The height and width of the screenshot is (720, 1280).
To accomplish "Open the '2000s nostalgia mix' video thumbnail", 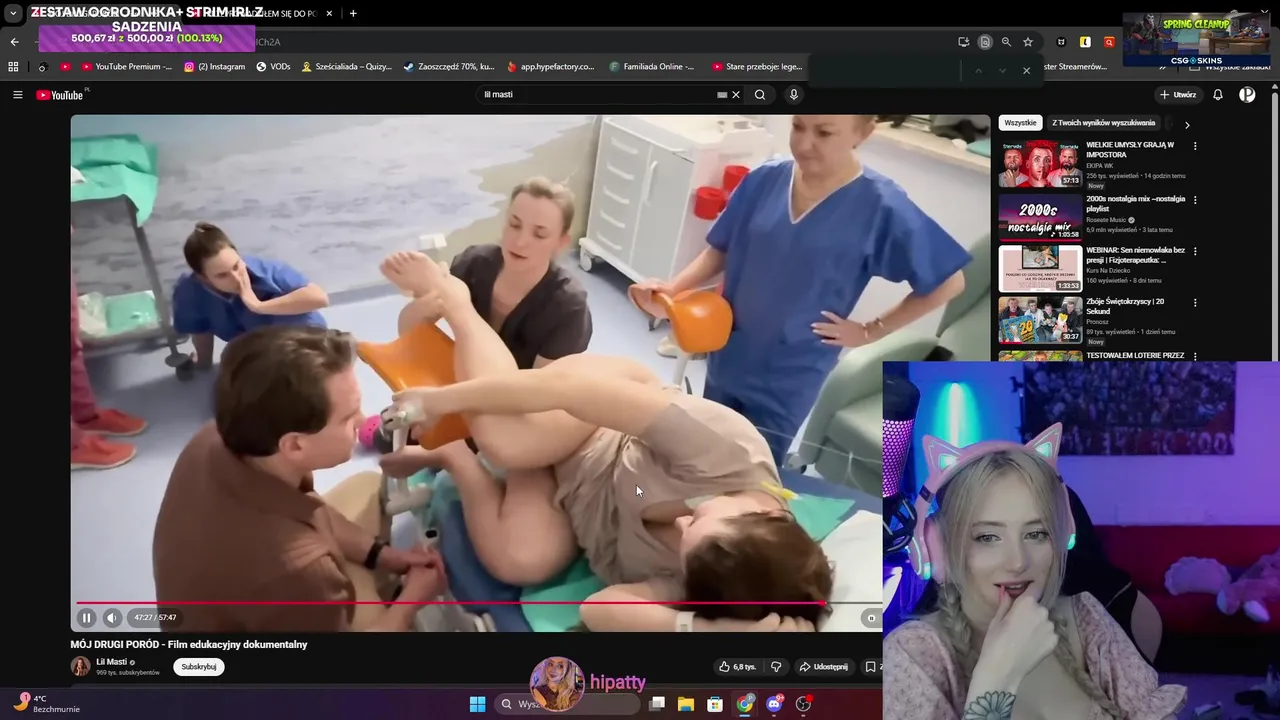I will 1040,217.
